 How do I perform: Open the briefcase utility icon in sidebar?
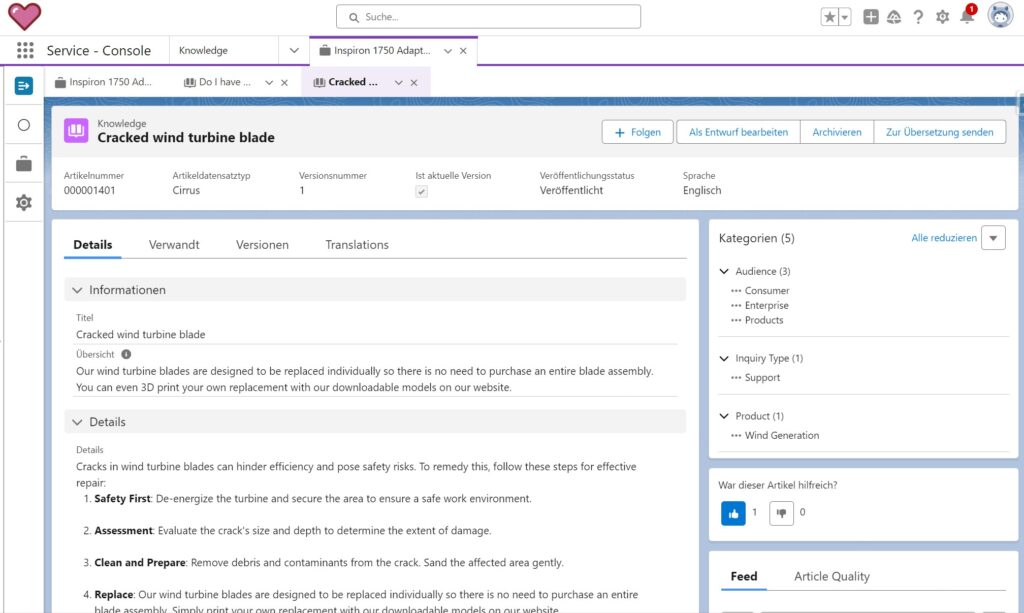pos(24,164)
